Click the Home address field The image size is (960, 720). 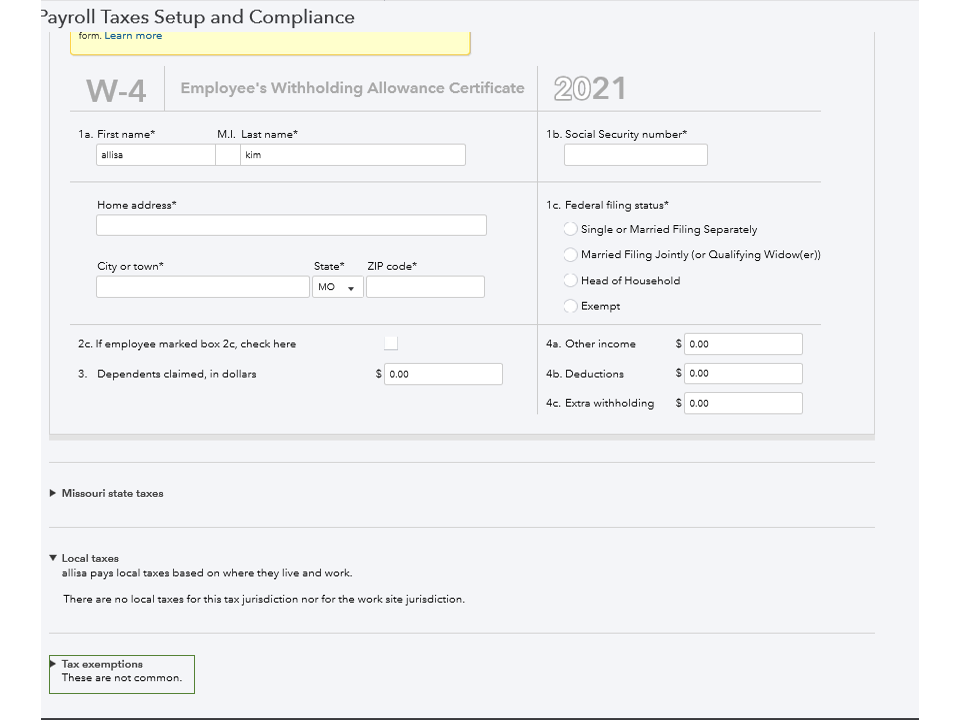pyautogui.click(x=291, y=225)
